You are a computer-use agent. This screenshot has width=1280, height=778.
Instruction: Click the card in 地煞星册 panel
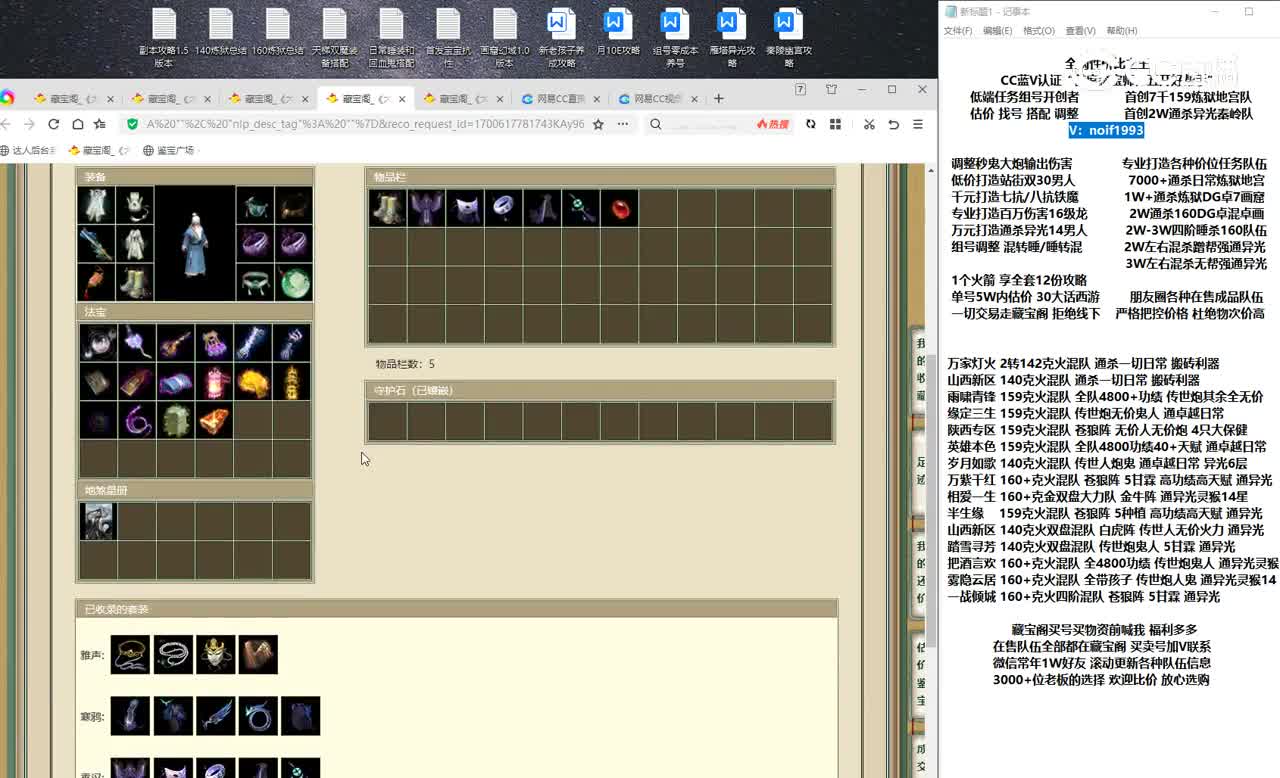click(x=98, y=521)
